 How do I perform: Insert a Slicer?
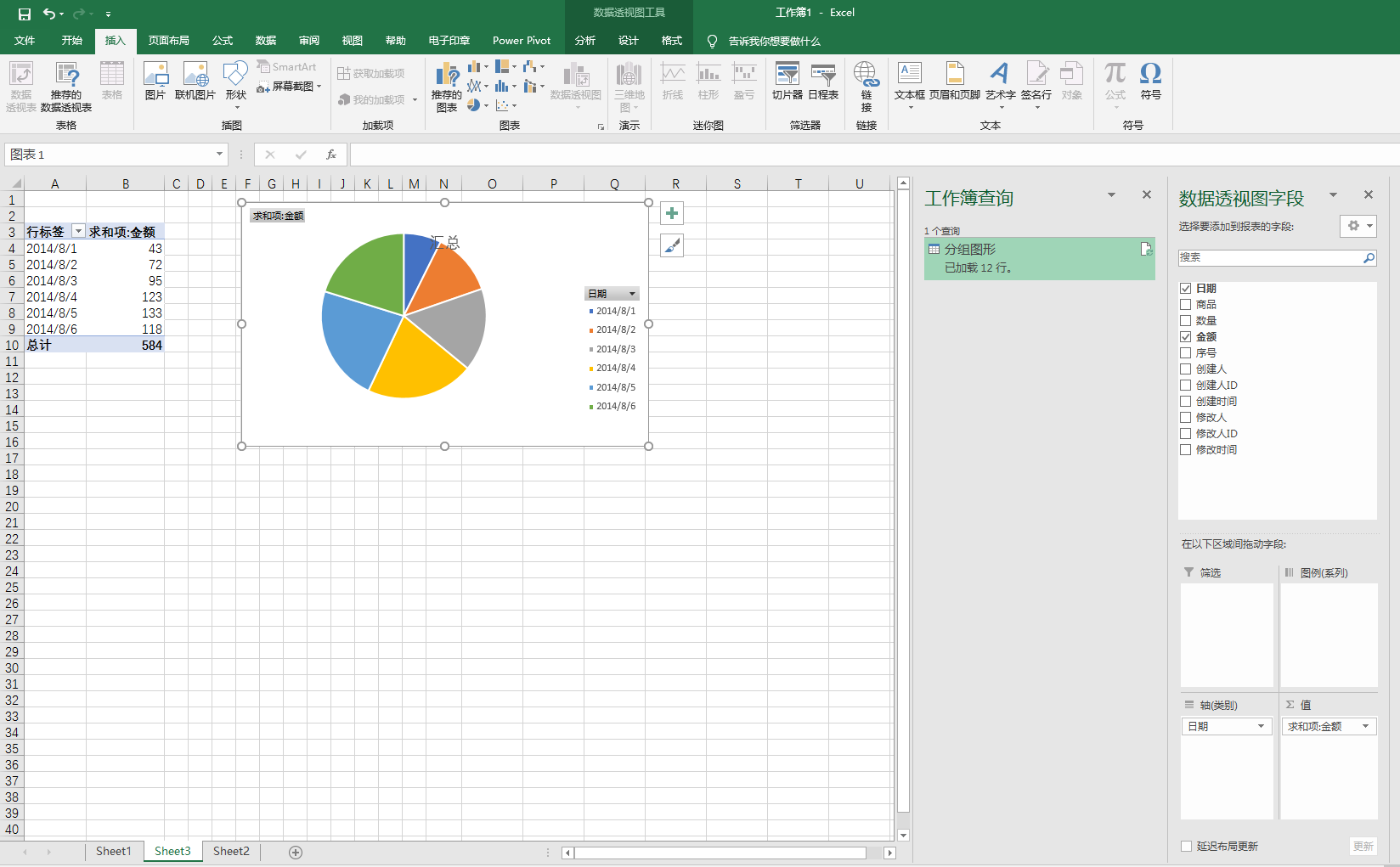coord(787,82)
